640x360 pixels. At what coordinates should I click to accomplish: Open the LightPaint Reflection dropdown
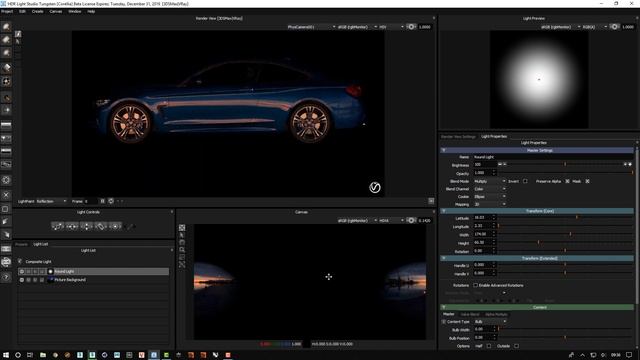(51, 201)
